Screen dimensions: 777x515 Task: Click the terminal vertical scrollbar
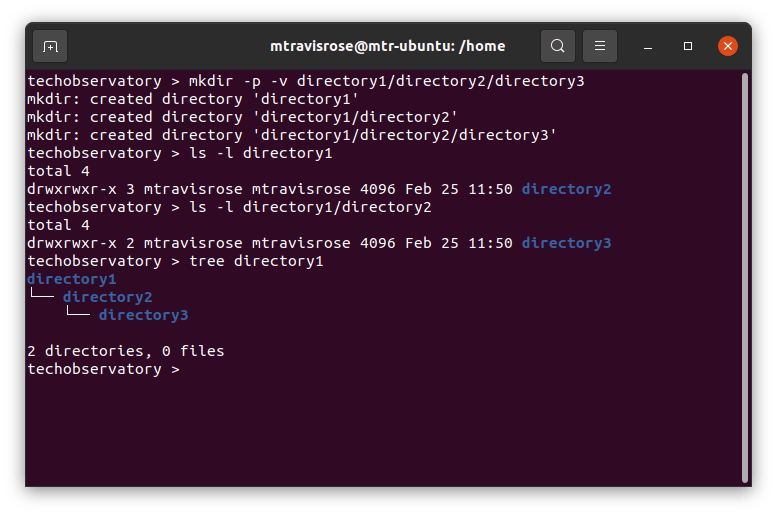[x=744, y=278]
